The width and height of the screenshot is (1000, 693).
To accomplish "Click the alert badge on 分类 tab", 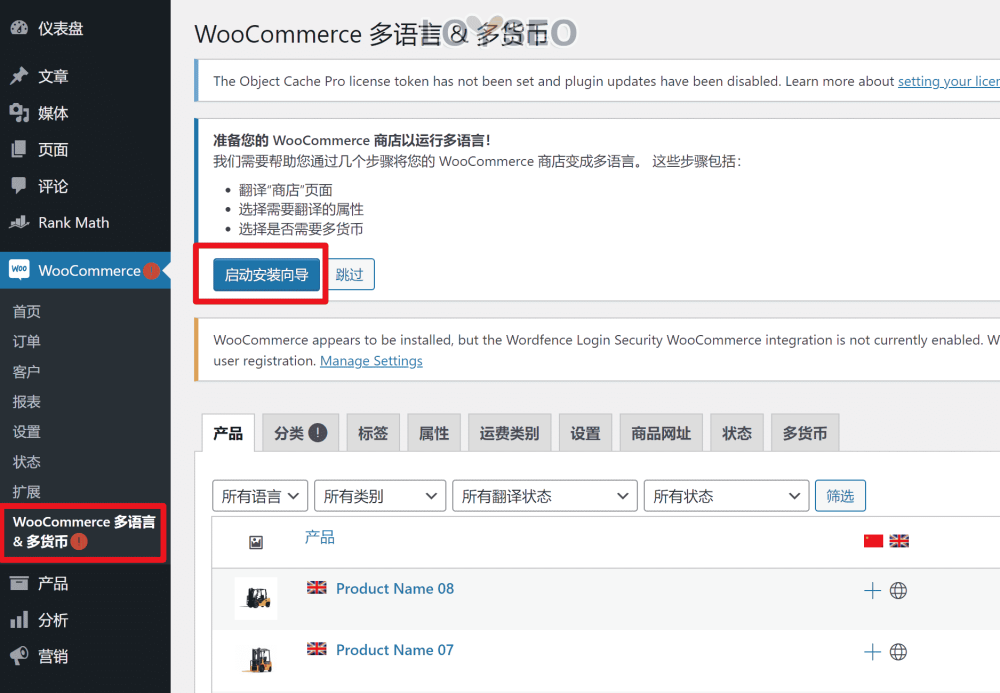I will pyautogui.click(x=318, y=433).
